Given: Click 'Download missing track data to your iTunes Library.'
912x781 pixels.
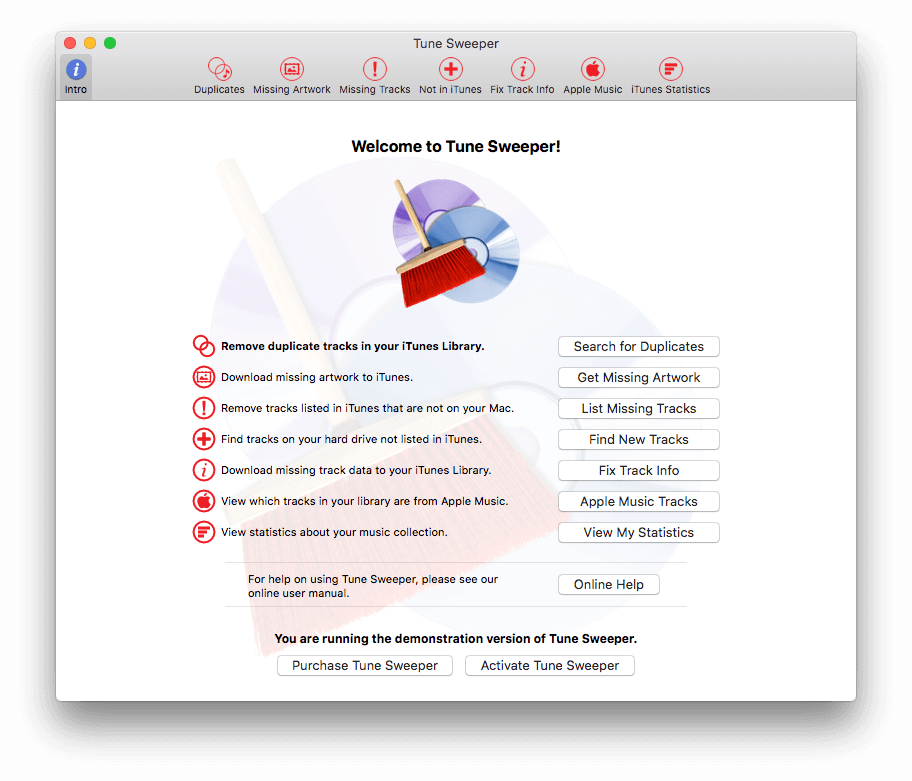Looking at the screenshot, I should 356,470.
